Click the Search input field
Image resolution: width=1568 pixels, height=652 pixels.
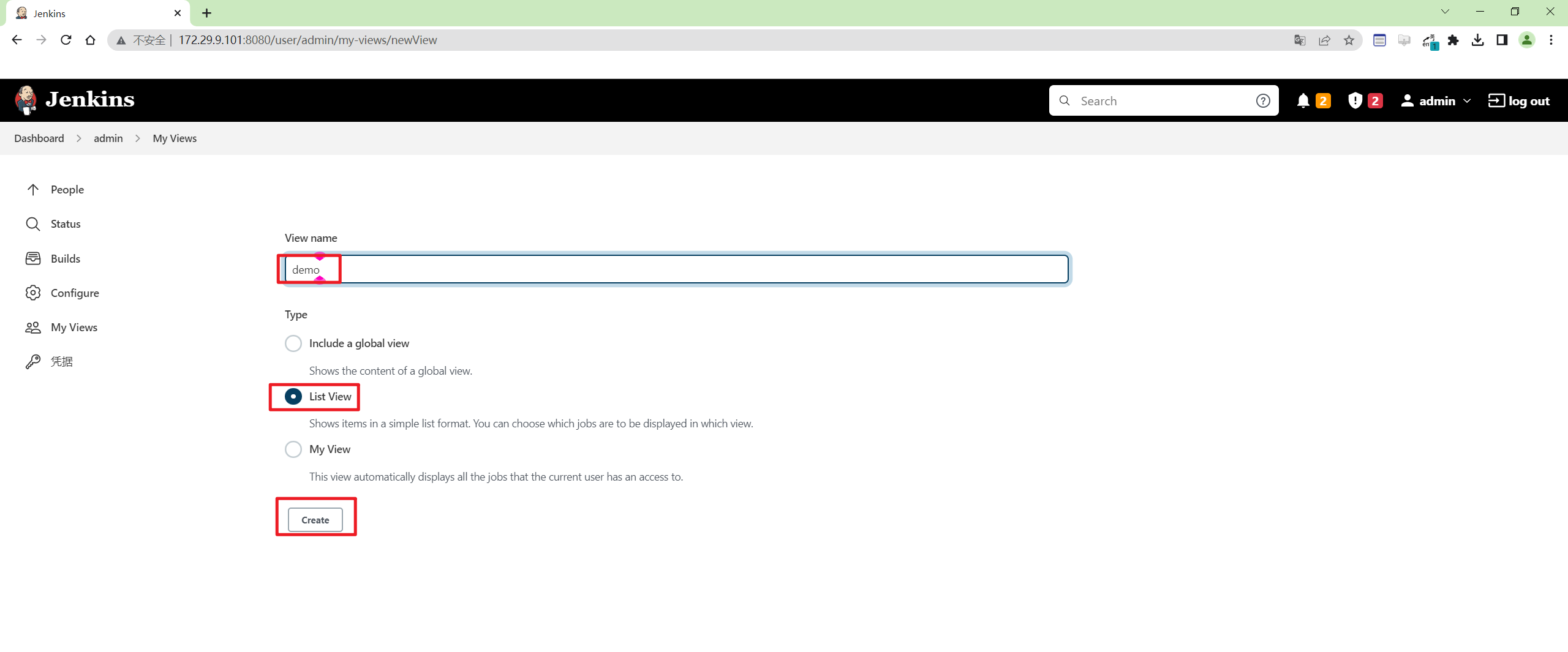(x=1164, y=101)
